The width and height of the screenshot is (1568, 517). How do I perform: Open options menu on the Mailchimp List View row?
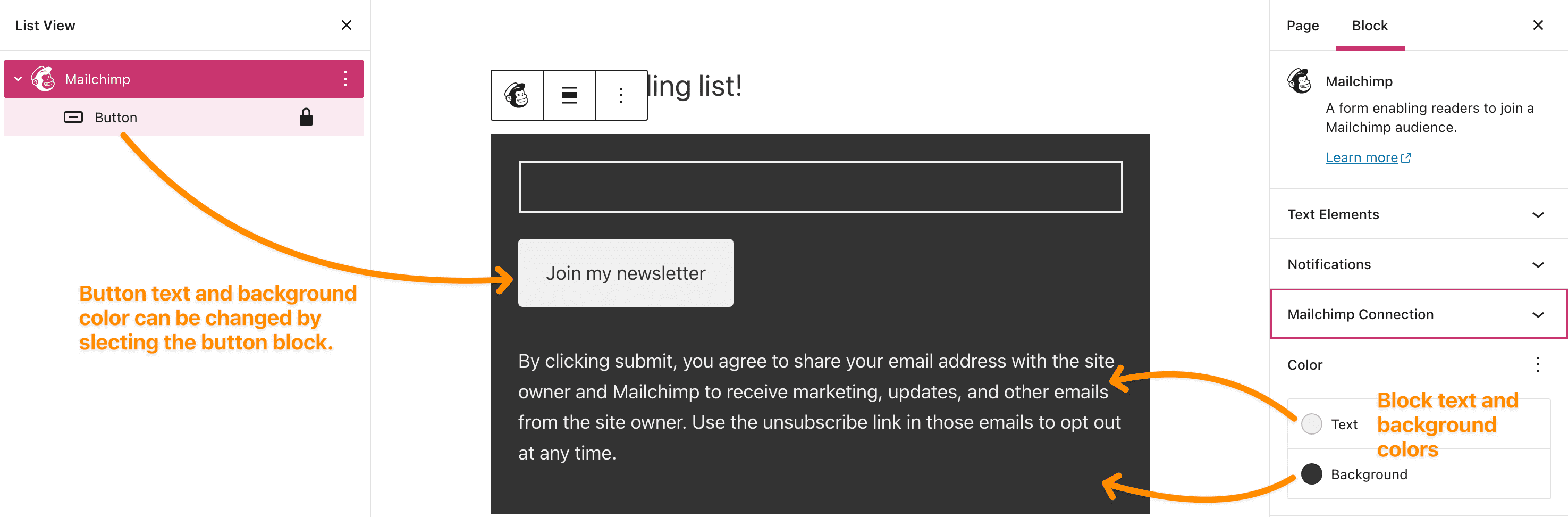click(345, 79)
